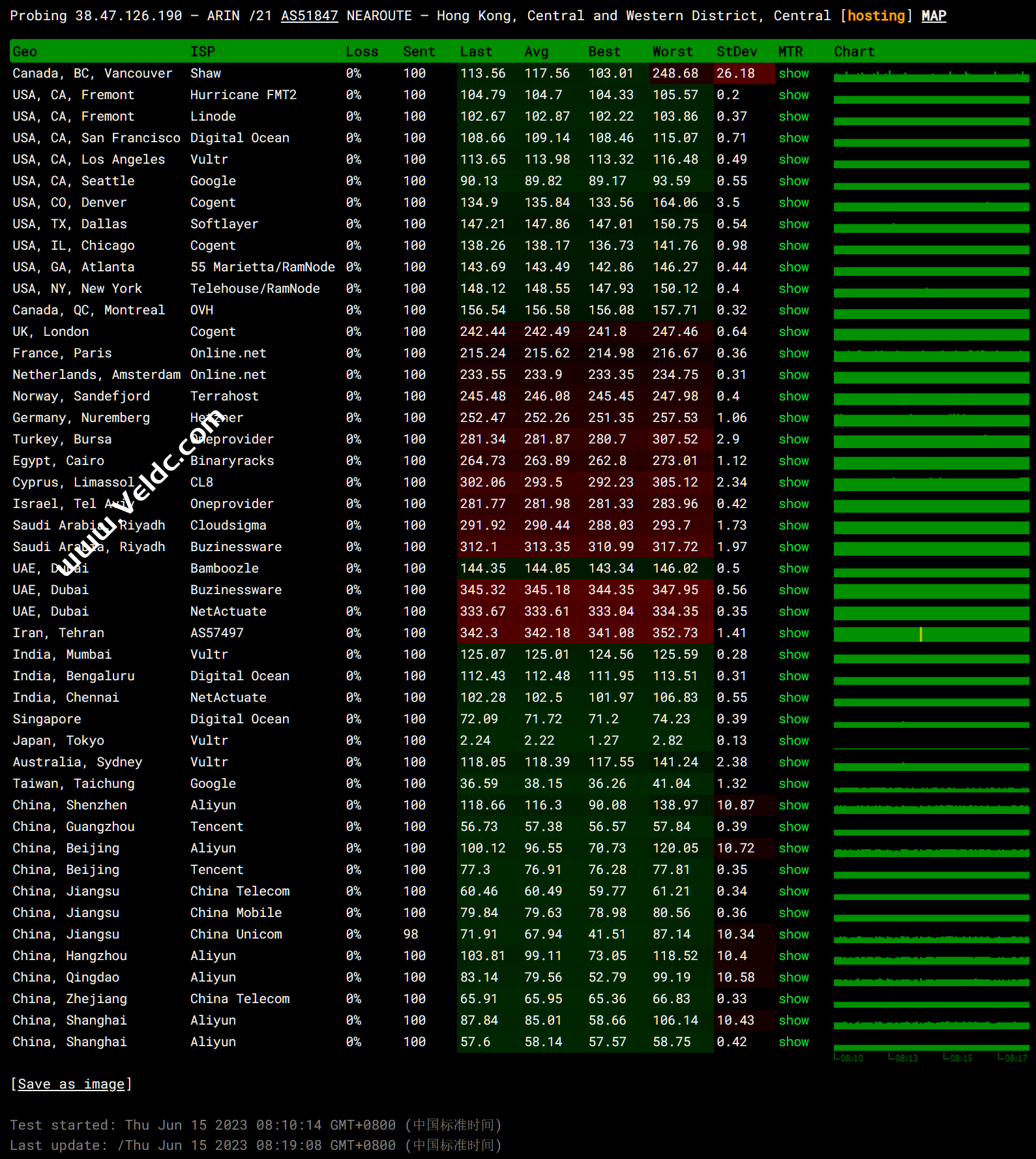1036x1159 pixels.
Task: Show MTR for Denver Cogent row
Action: tap(793, 203)
